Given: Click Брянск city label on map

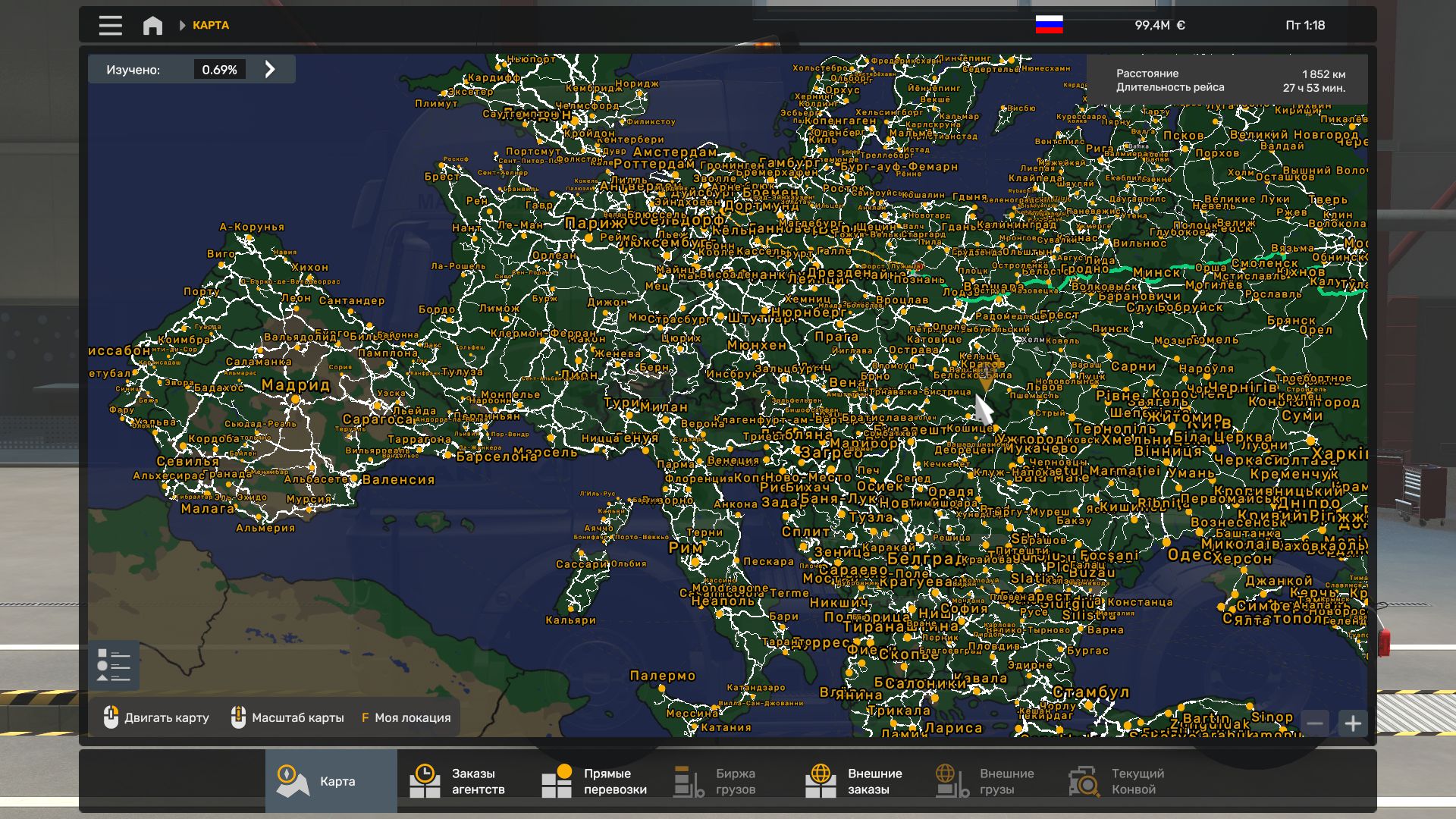Looking at the screenshot, I should [1291, 321].
